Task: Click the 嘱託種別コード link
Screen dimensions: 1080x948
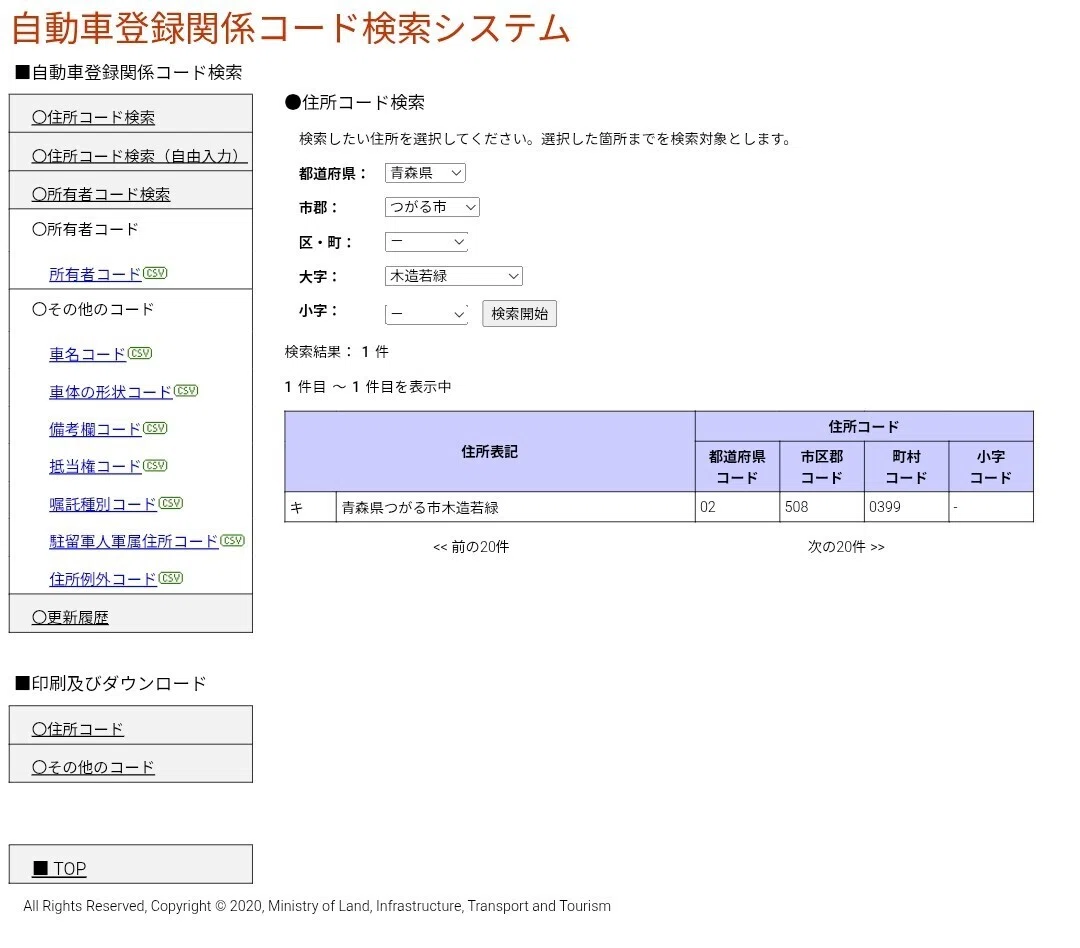Action: (x=103, y=504)
